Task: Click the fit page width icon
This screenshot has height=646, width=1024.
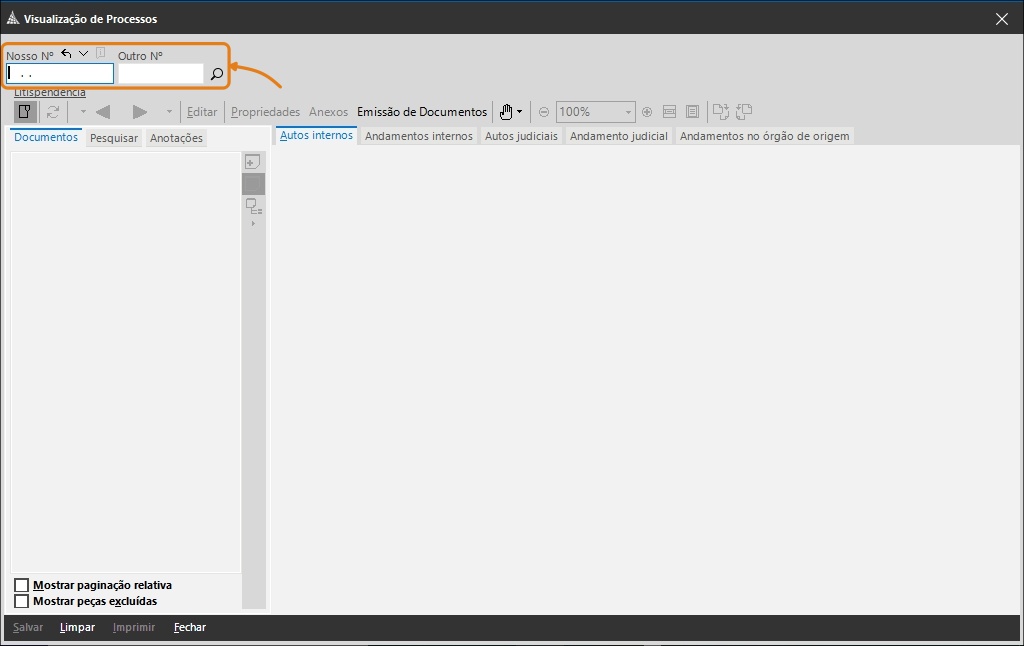Action: coord(669,112)
